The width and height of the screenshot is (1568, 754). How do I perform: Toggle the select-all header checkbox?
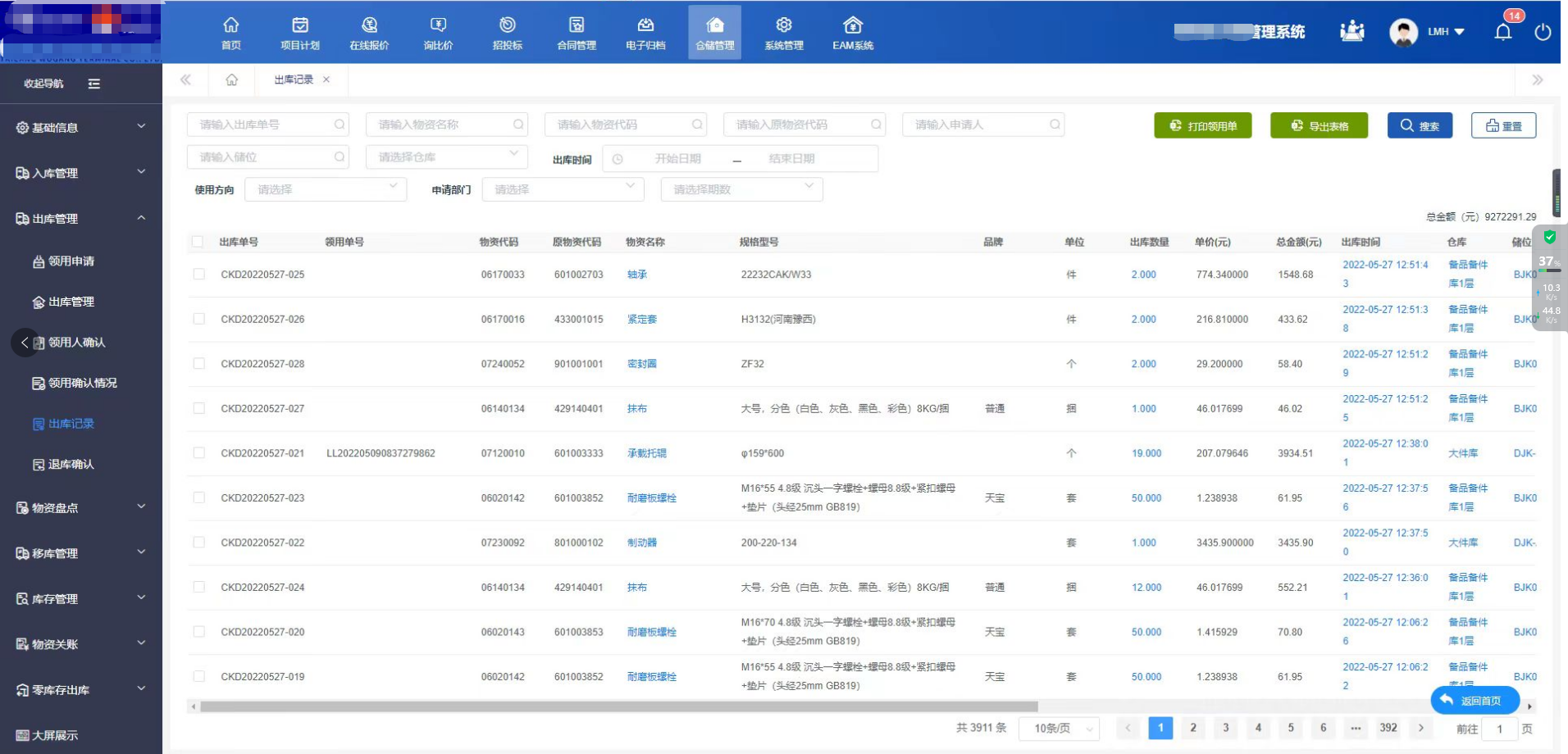[x=197, y=242]
